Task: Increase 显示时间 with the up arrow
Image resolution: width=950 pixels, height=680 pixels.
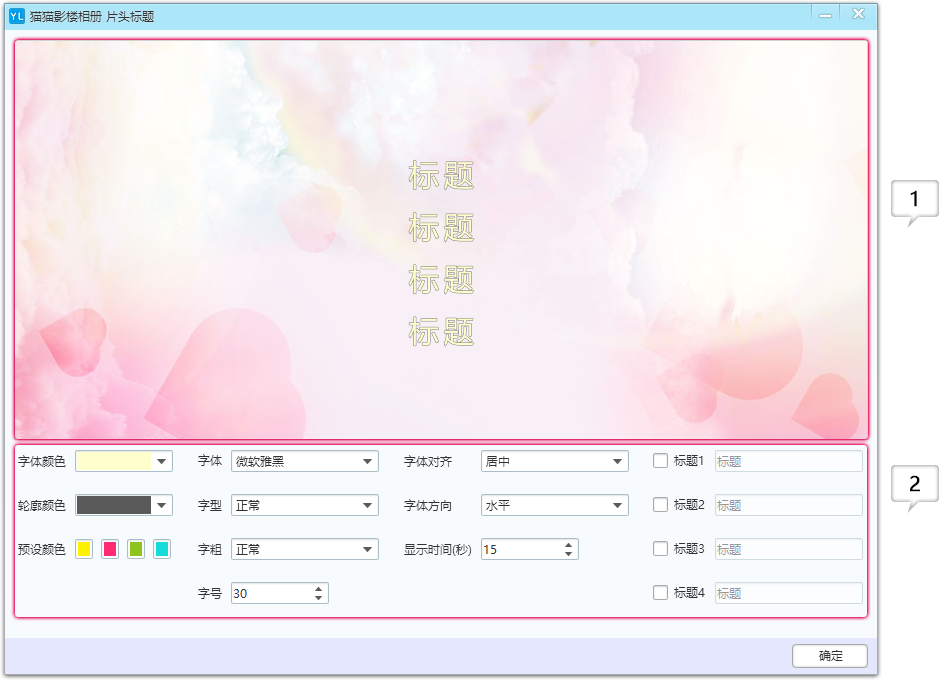Action: click(x=568, y=545)
